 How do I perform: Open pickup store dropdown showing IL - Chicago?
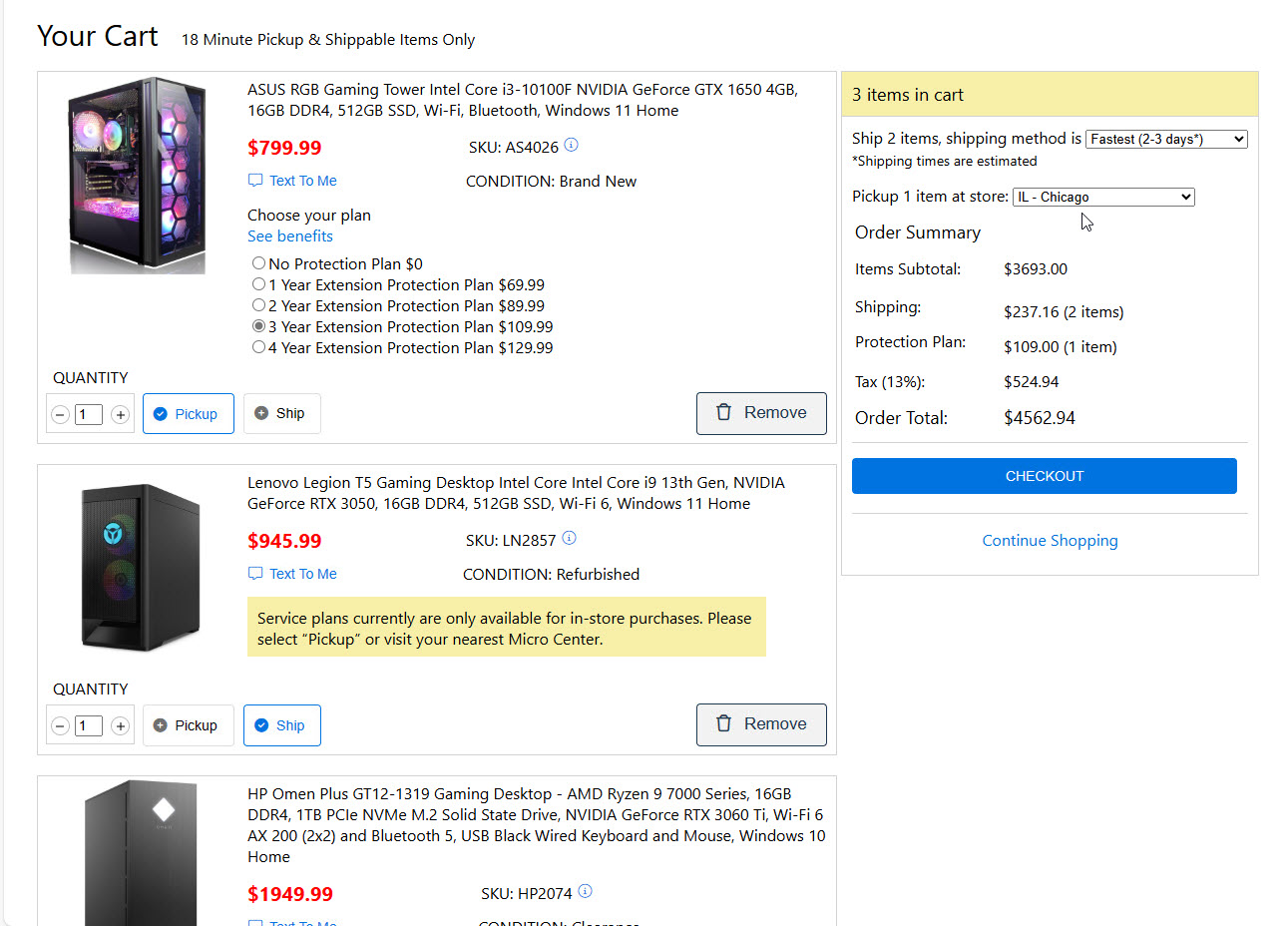(1102, 198)
